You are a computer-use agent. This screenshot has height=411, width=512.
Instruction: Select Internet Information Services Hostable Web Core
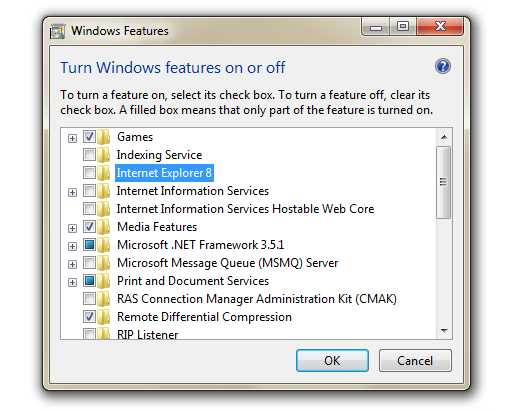[x=245, y=209]
